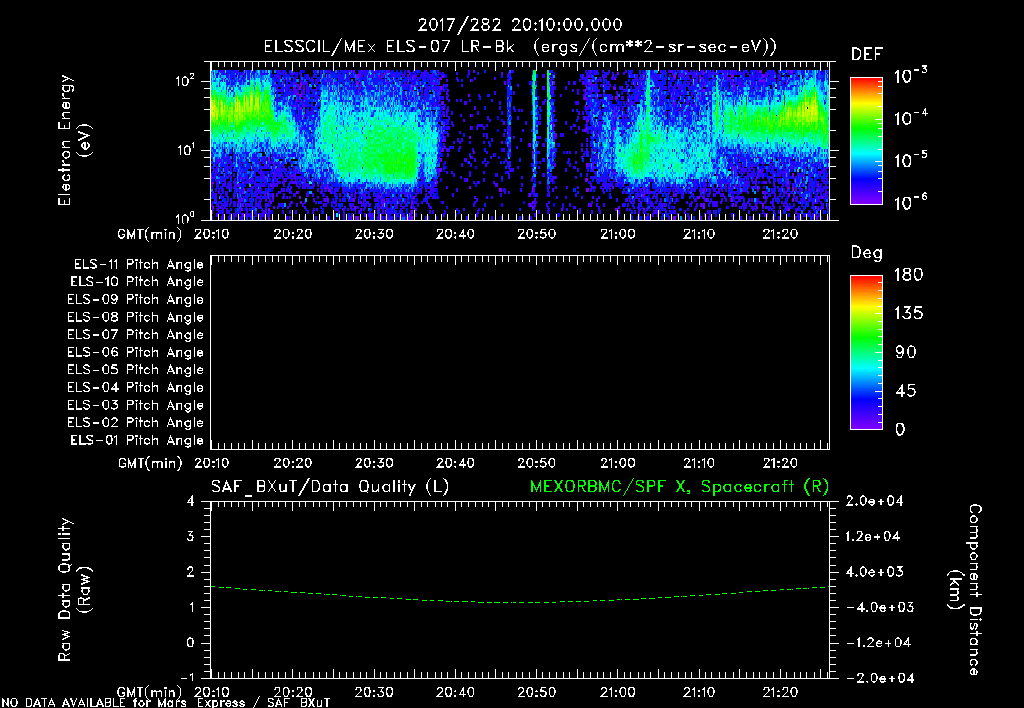Click the 10^-5 value on DEF scale

click(910, 159)
